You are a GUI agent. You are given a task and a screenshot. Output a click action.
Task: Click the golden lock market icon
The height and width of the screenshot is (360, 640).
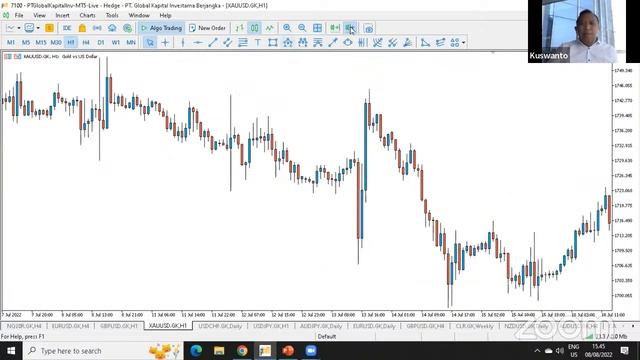(x=82, y=28)
